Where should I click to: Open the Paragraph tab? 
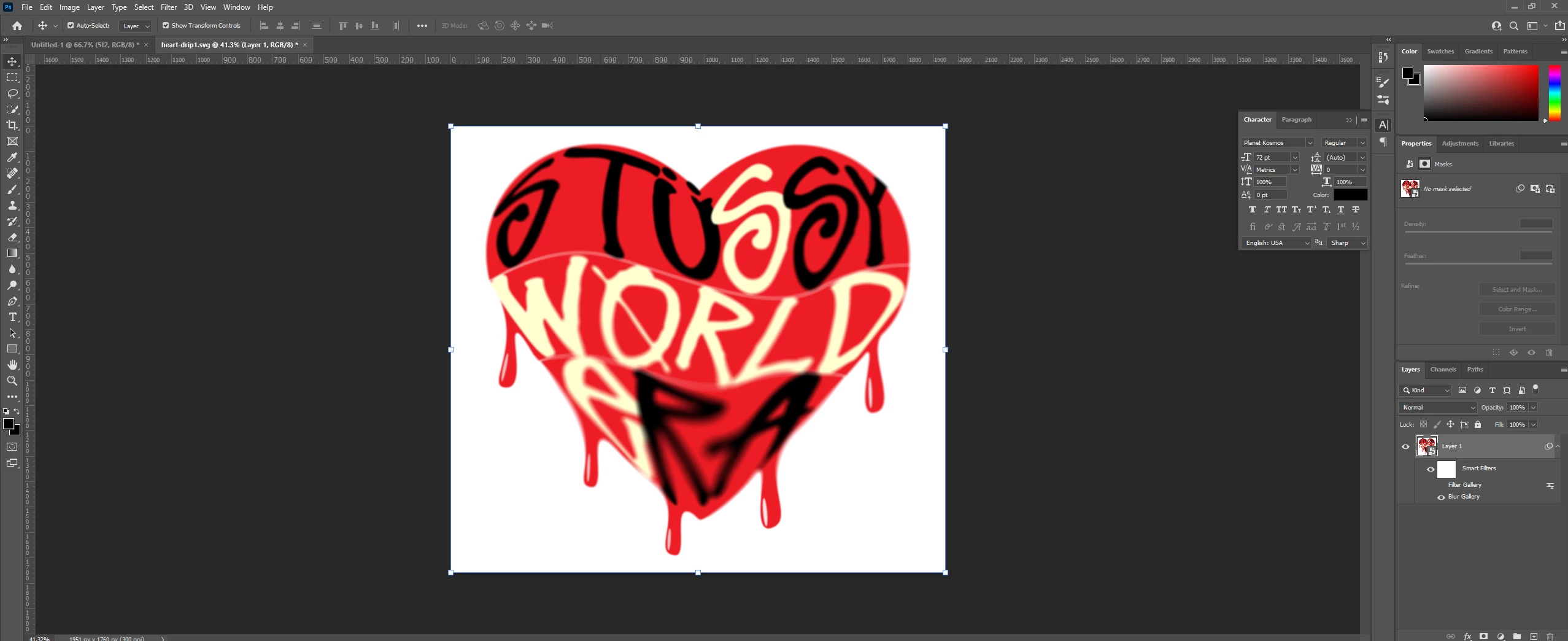coord(1296,120)
